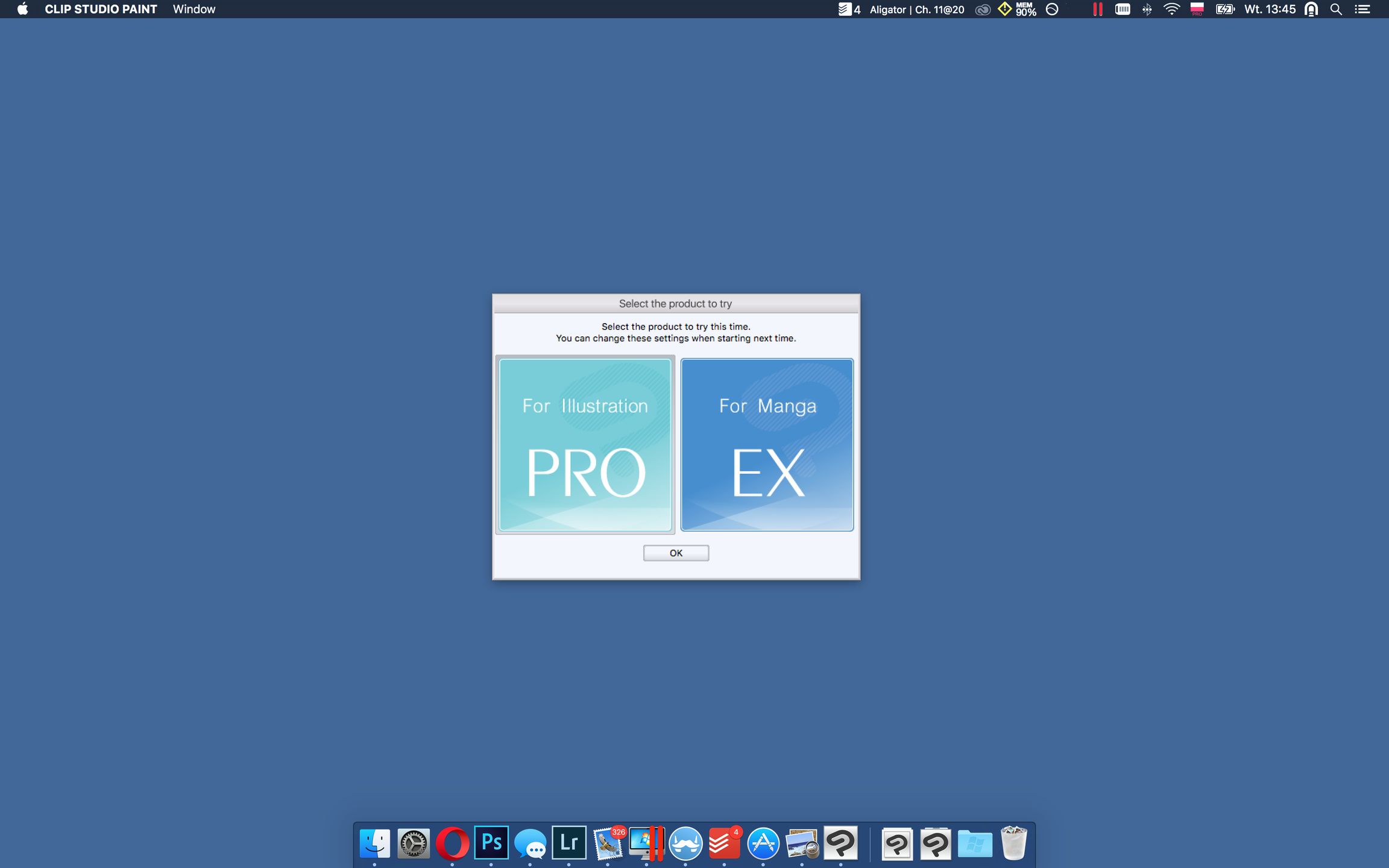Open the Apple menu

pos(22,9)
